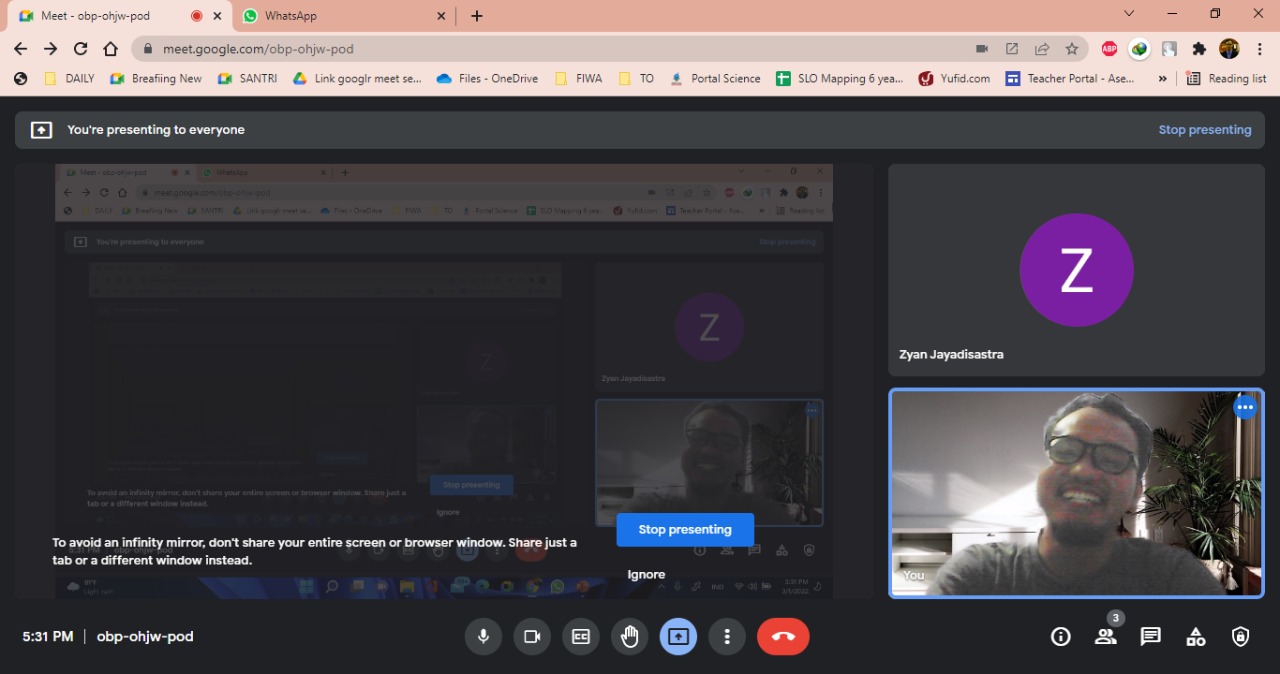Viewport: 1280px width, 674px height.
Task: Expand the hidden bookmarks overflow chevron
Action: tap(1162, 78)
